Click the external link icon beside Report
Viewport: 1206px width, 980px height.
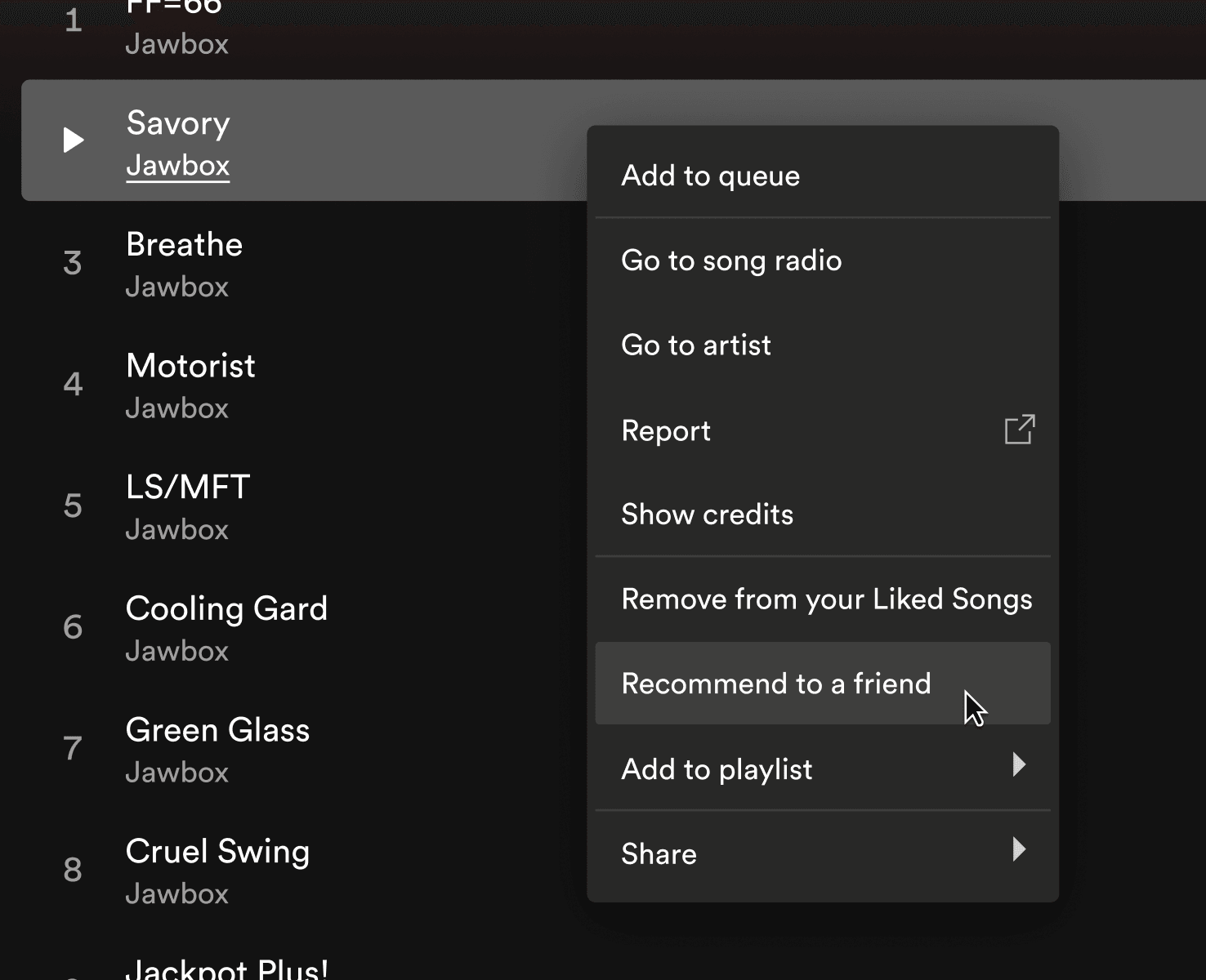[1018, 429]
